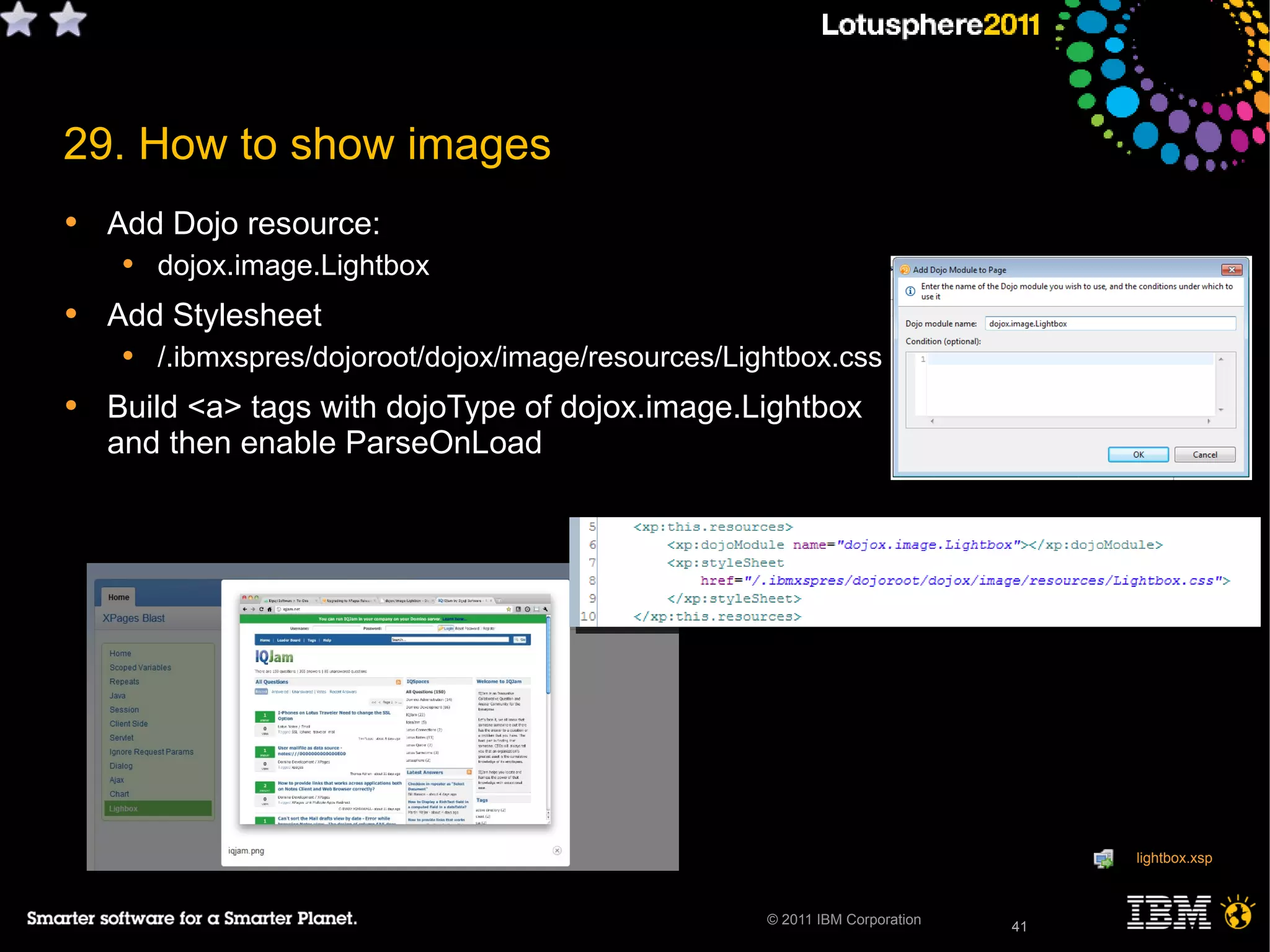This screenshot has height=952, width=1270.
Task: Click the Dojo dialog title bar icon
Action: click(905, 270)
